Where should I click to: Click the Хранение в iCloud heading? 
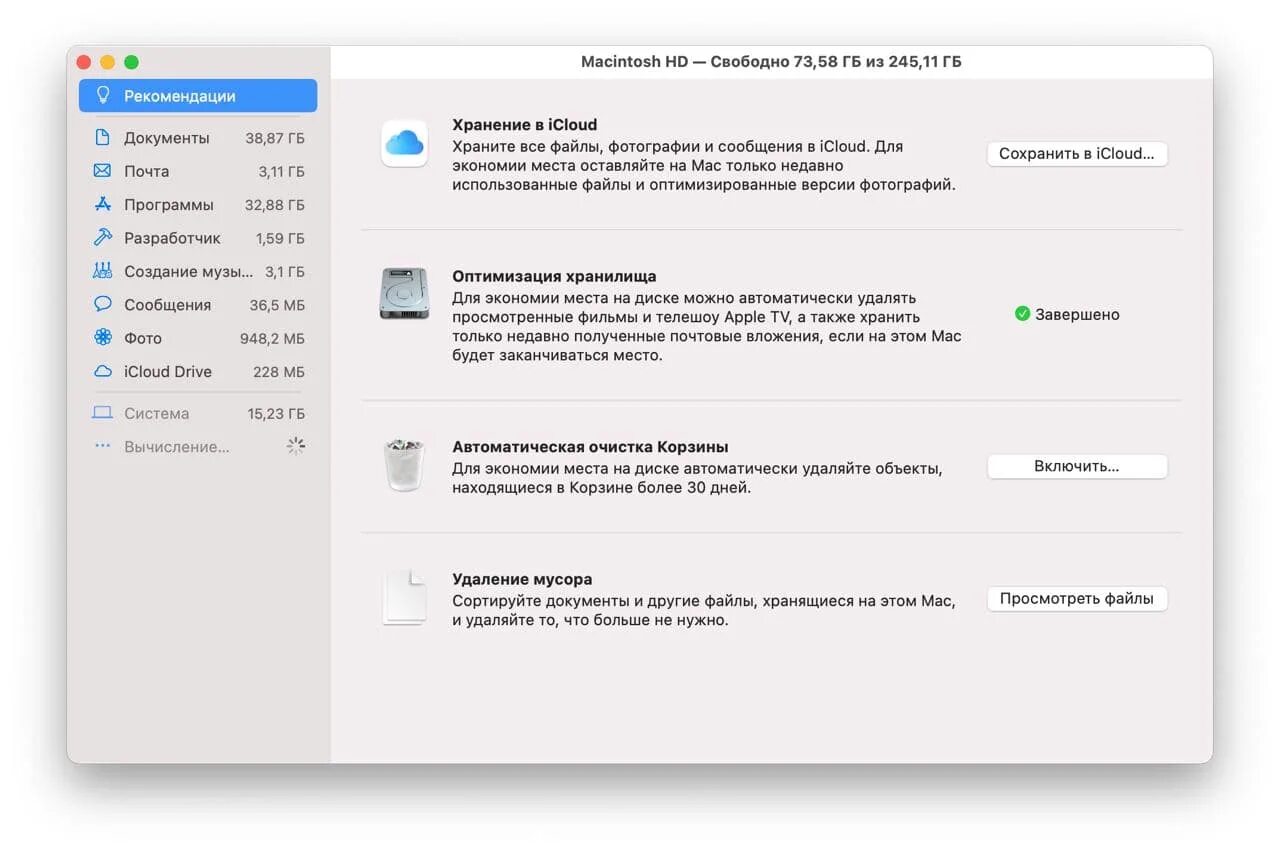[525, 125]
